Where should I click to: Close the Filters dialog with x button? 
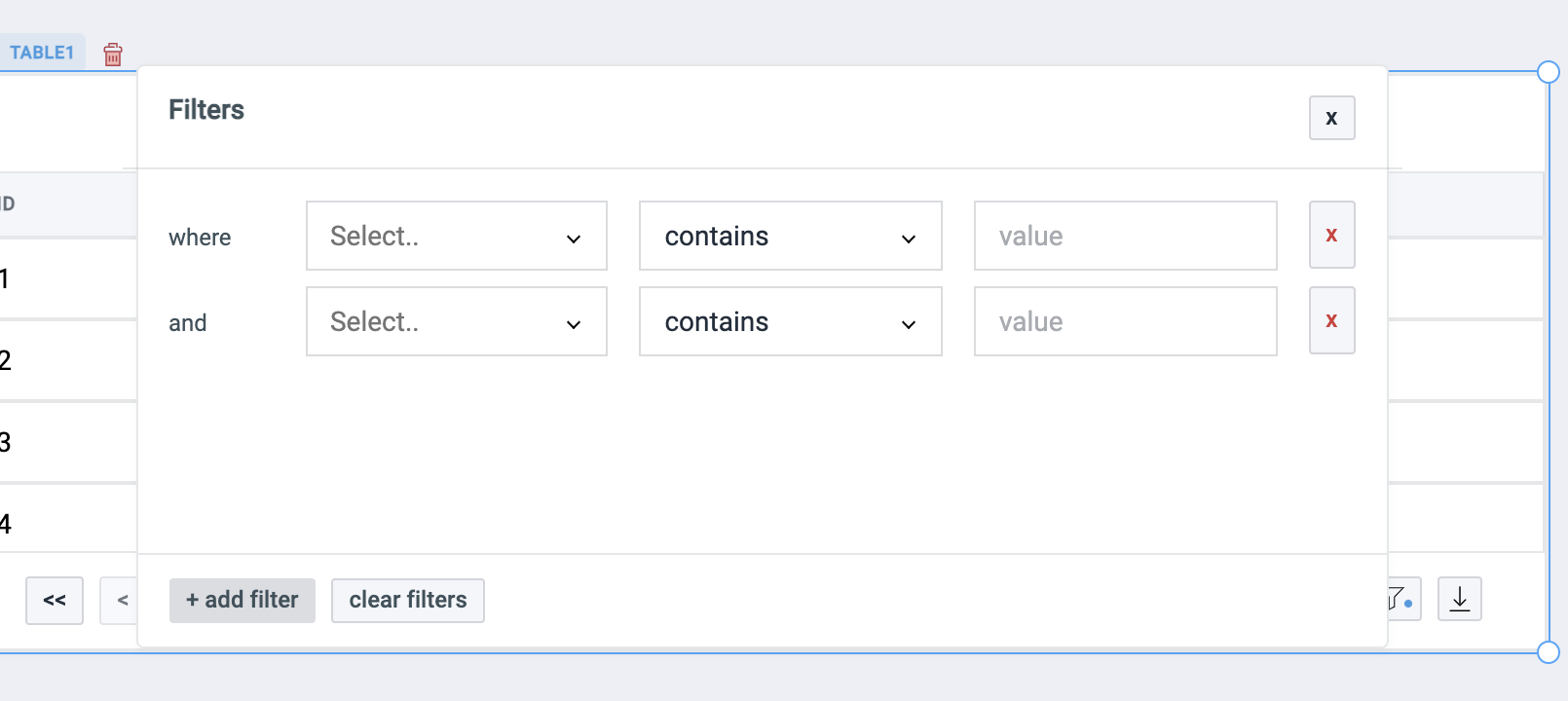(1331, 118)
